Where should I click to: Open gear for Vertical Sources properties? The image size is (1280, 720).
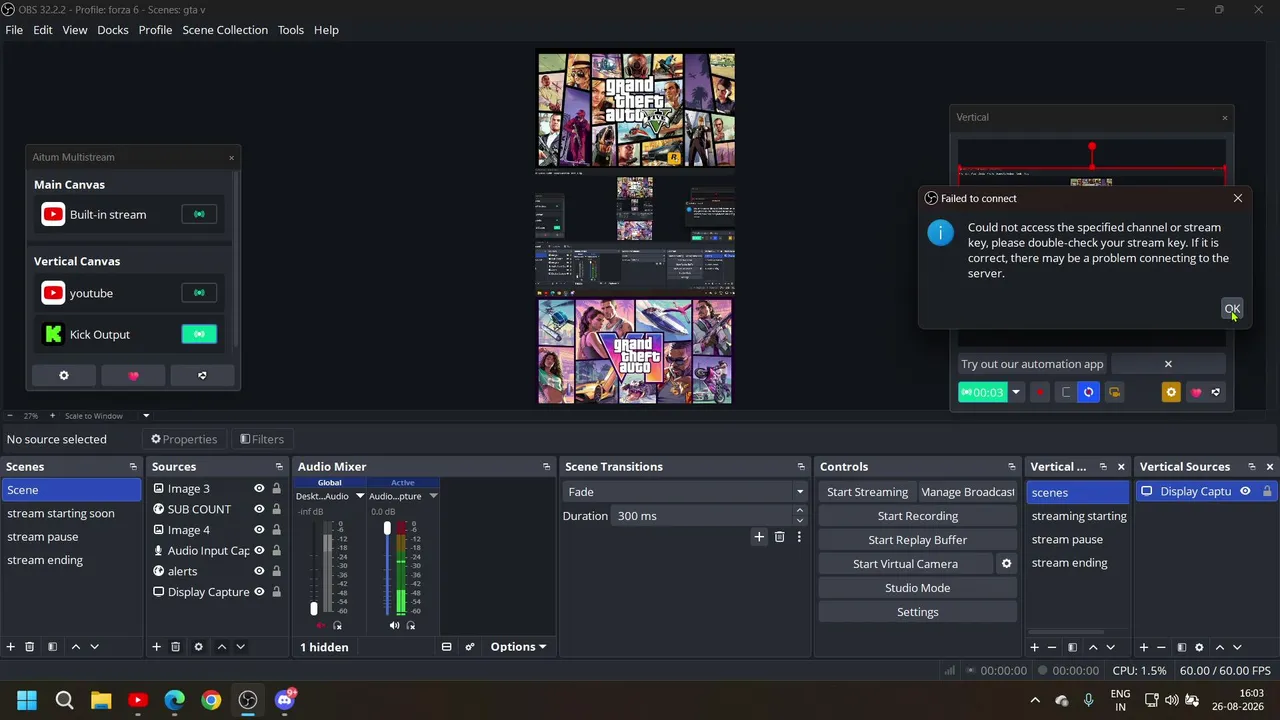pos(1199,647)
